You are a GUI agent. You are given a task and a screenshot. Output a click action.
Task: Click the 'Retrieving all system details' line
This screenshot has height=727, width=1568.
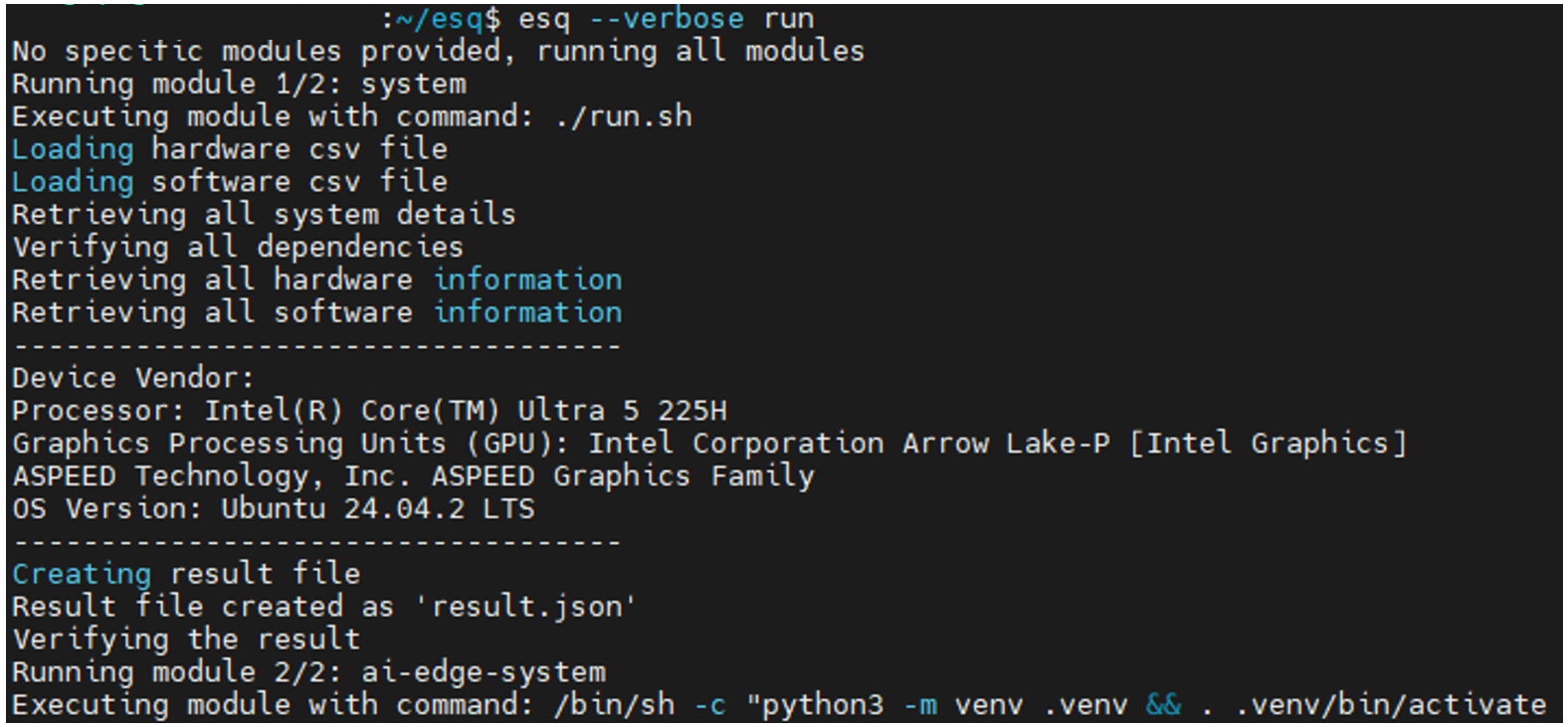tap(264, 215)
